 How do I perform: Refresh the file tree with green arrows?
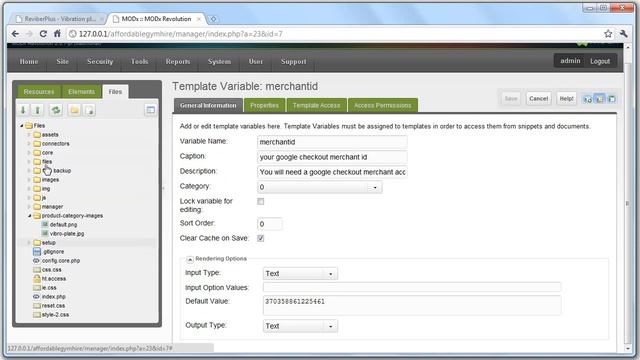[x=56, y=110]
